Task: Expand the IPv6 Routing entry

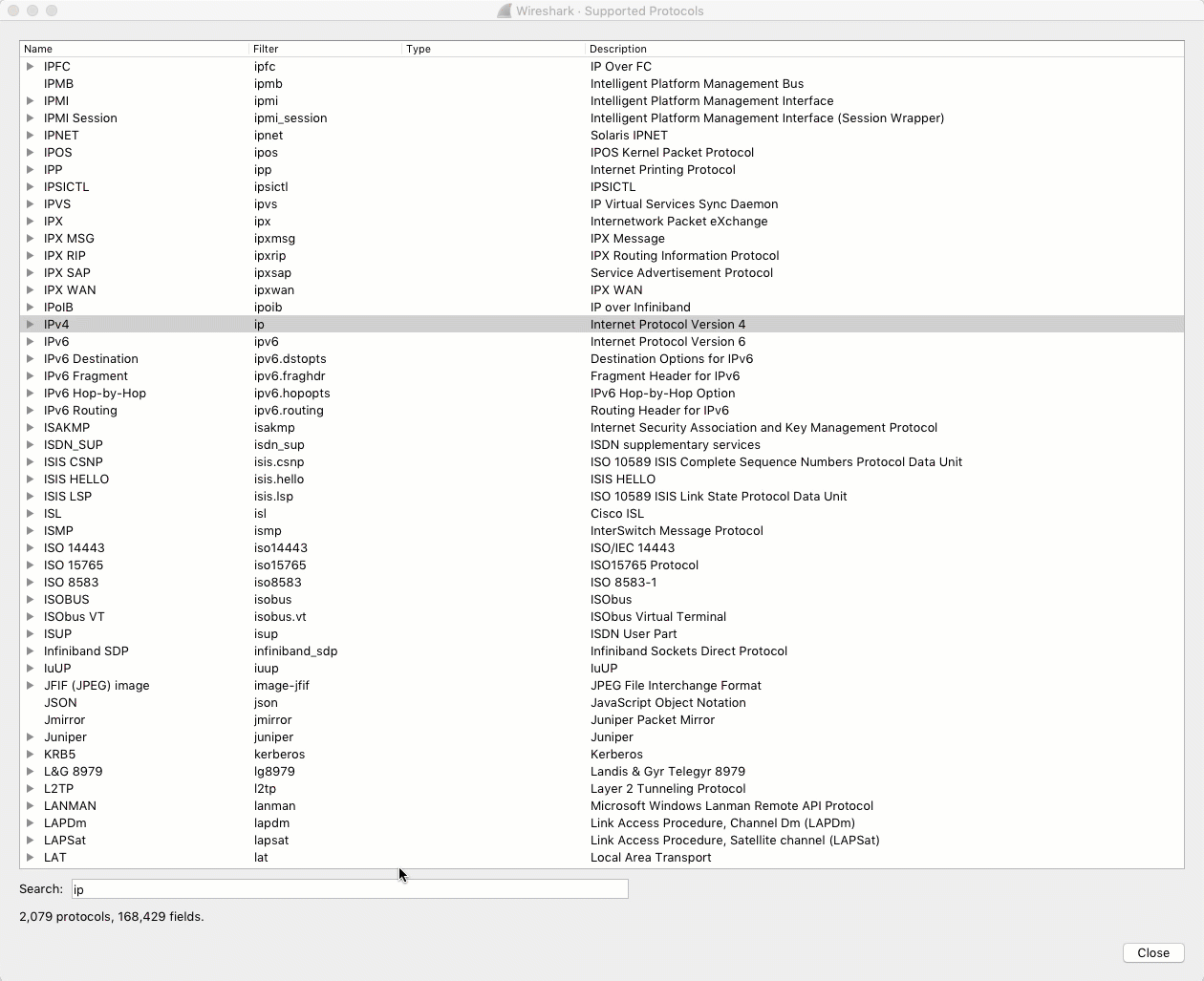Action: click(x=31, y=410)
